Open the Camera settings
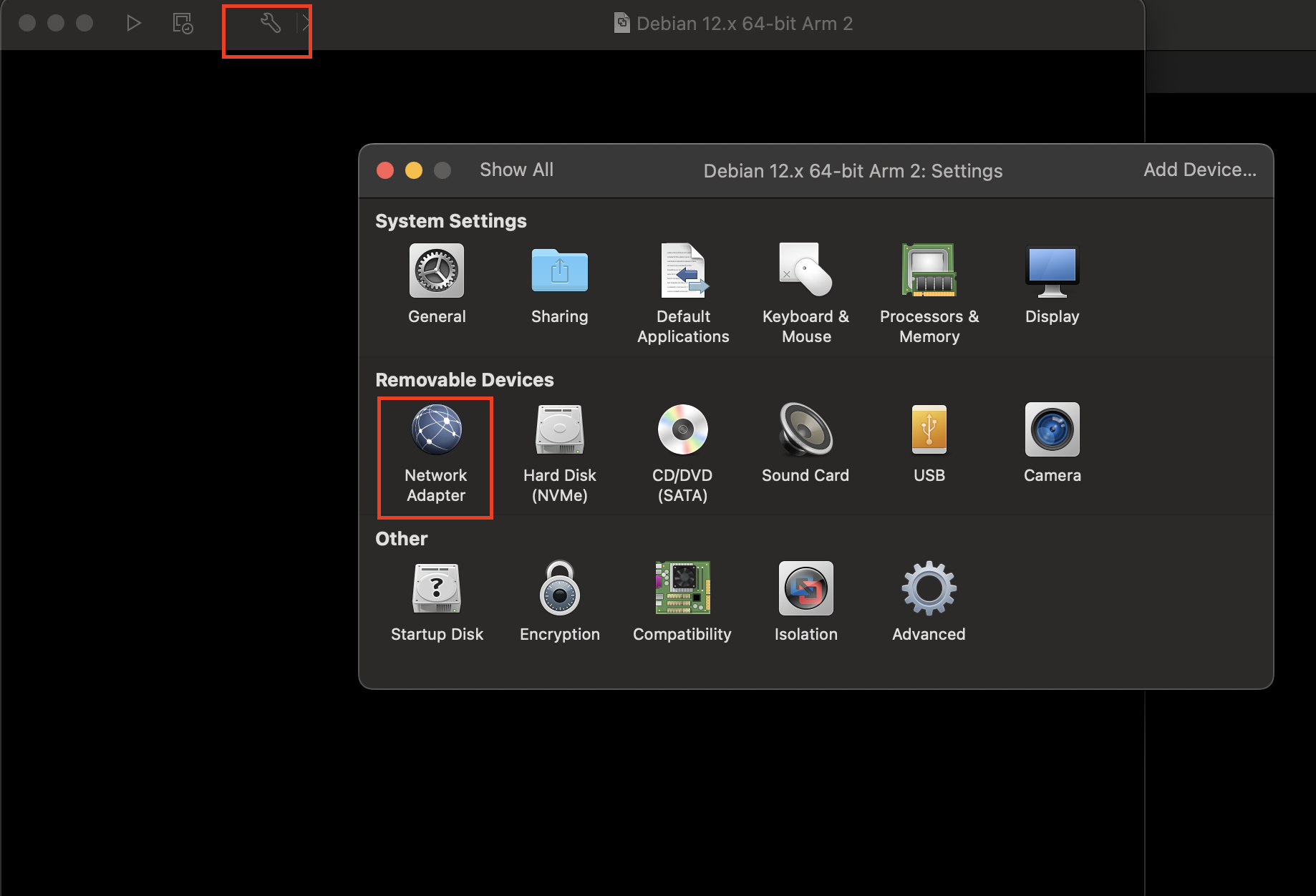The image size is (1316, 896). [1051, 444]
